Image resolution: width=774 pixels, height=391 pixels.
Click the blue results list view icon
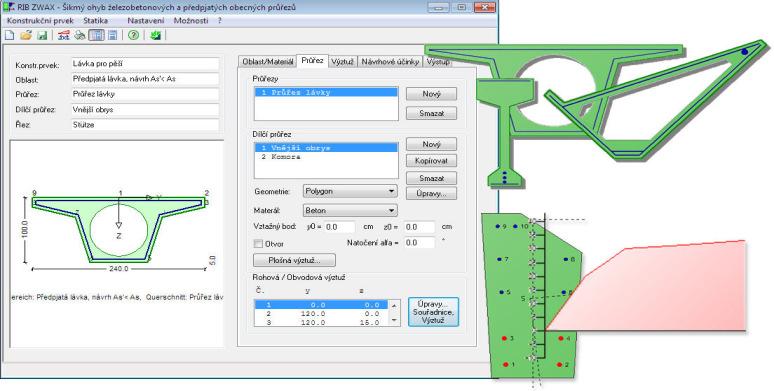point(113,35)
